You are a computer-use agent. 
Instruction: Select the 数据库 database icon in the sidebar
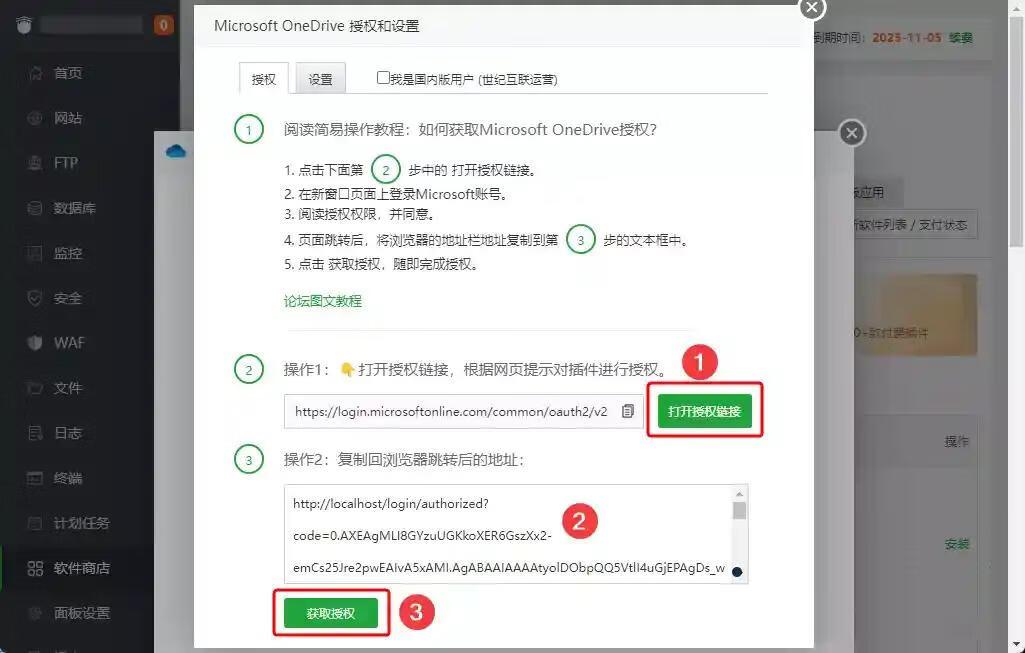point(35,209)
